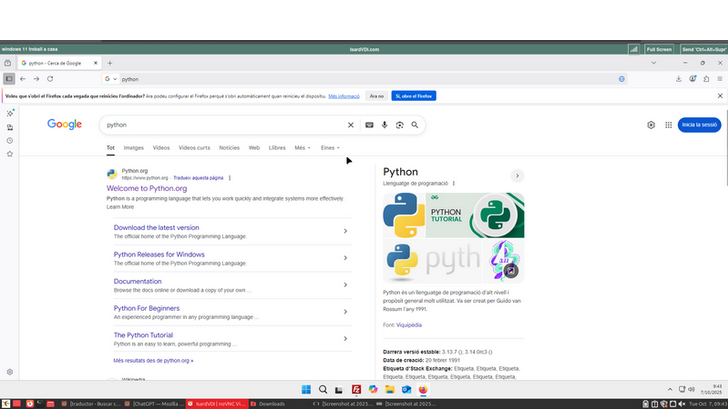728x409 pixels.
Task: Expand the Més search filter dropdown
Action: coord(301,147)
